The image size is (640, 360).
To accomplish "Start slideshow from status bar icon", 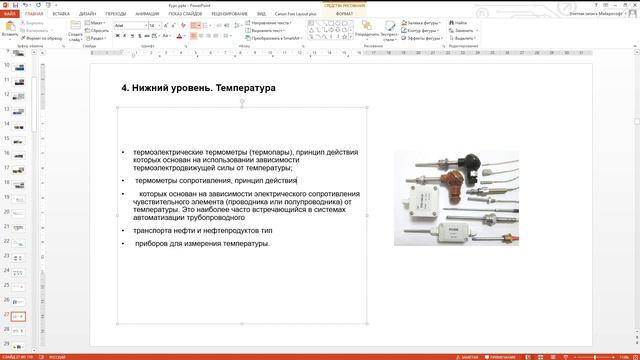I will tap(565, 357).
